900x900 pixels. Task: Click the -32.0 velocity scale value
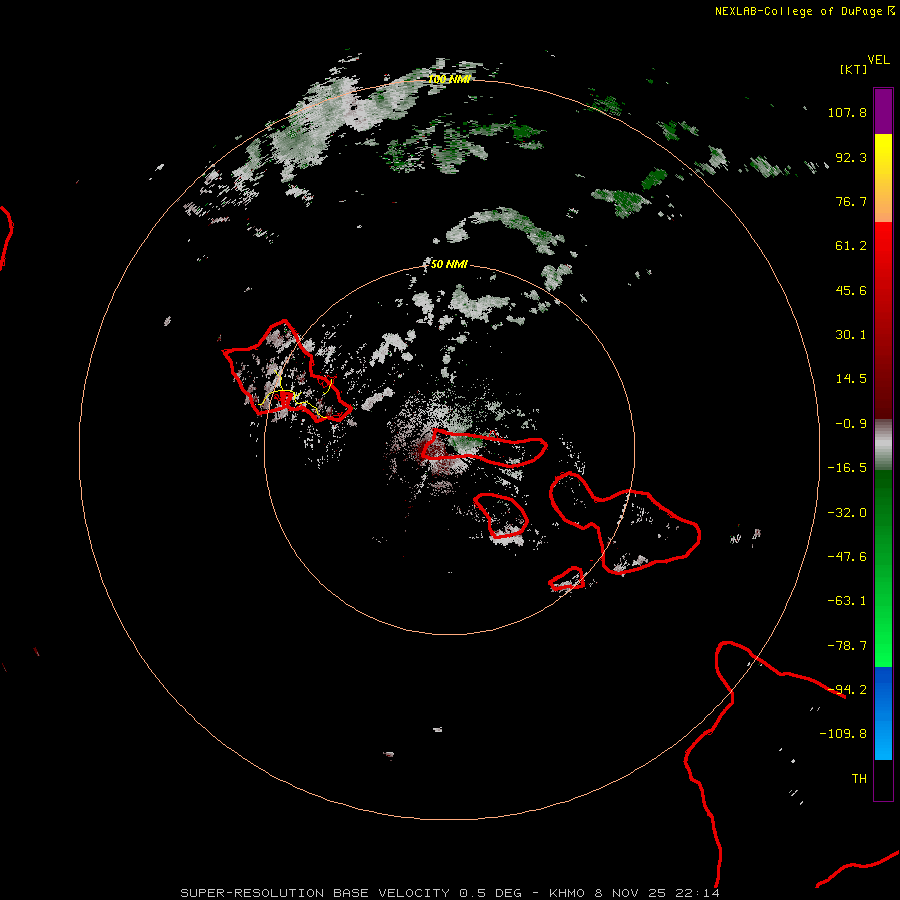(x=847, y=513)
